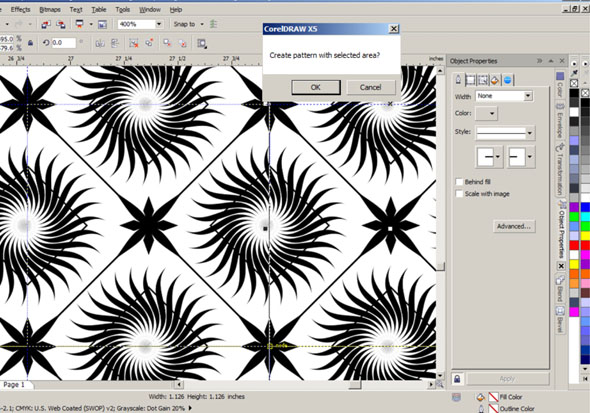This screenshot has width=590, height=413.
Task: Select the second tab icon in Object Properties
Action: (x=470, y=80)
